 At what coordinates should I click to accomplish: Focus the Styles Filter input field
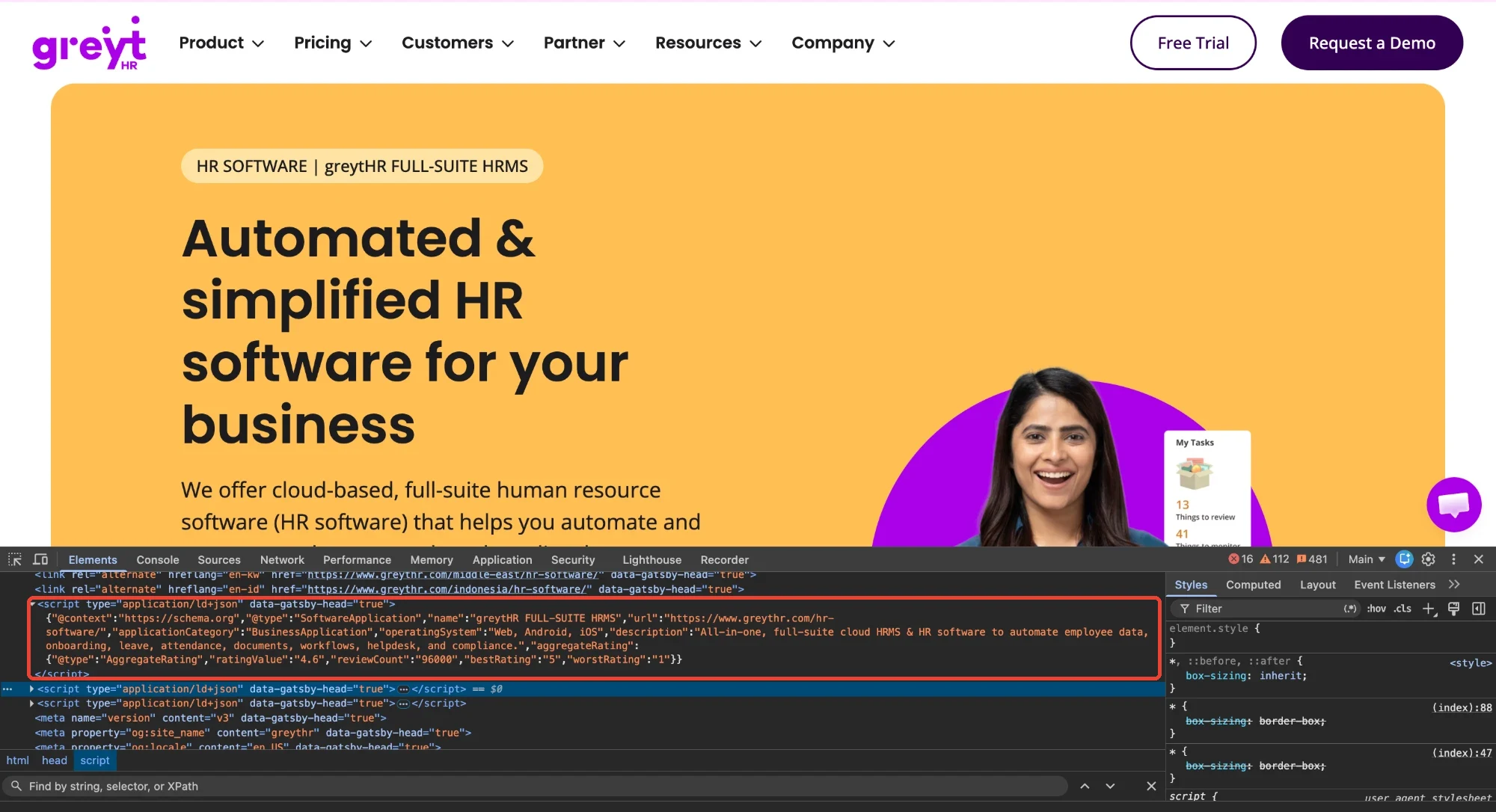coord(1266,609)
